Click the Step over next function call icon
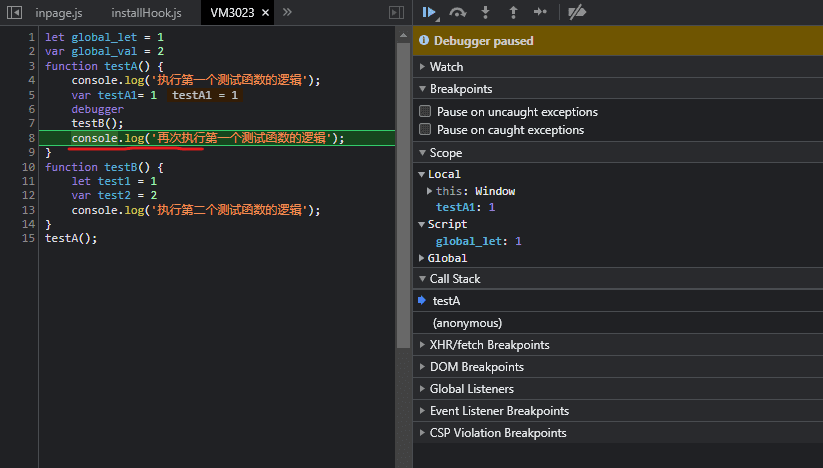 pos(458,12)
